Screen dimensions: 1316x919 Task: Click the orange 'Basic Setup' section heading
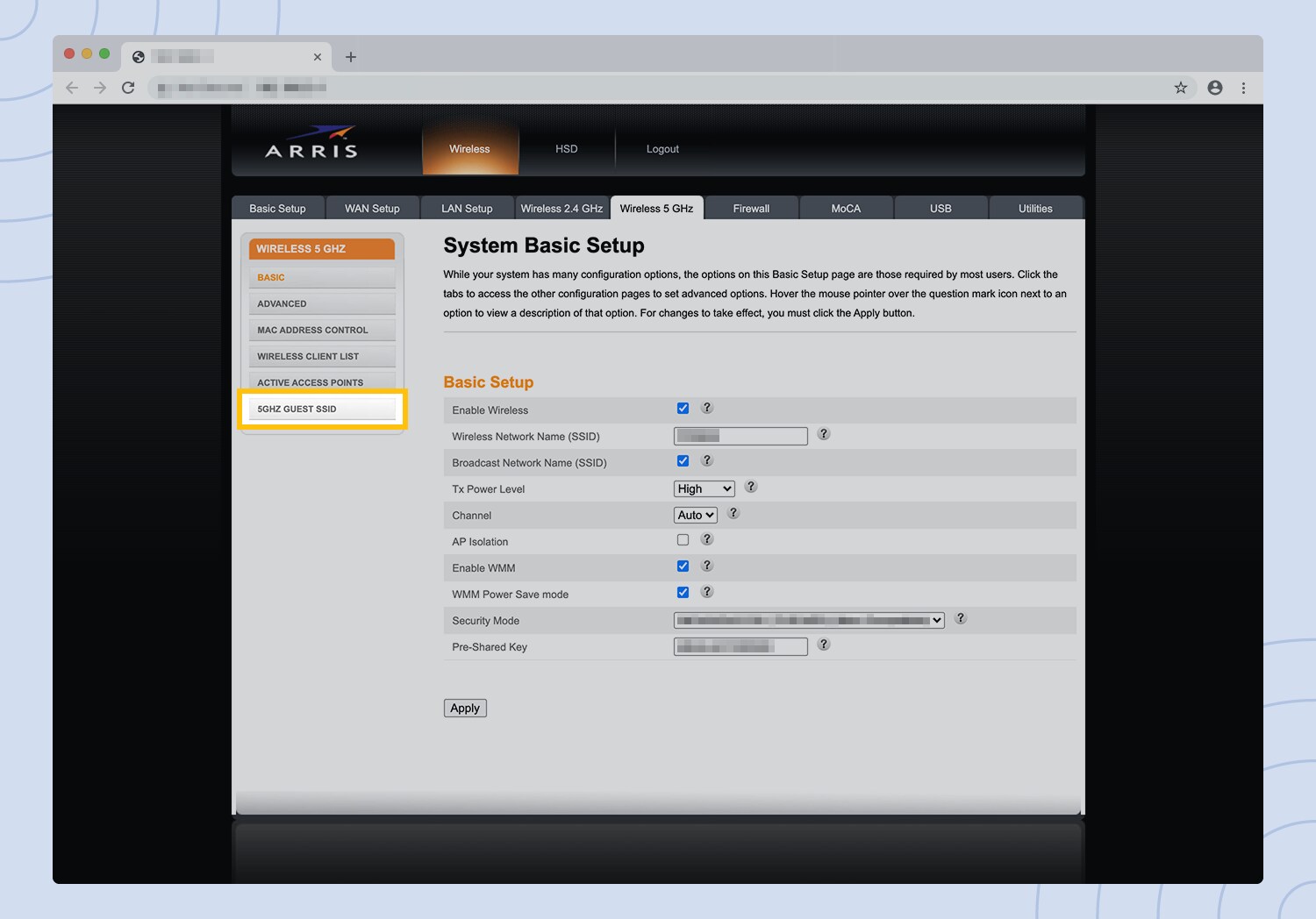coord(489,382)
